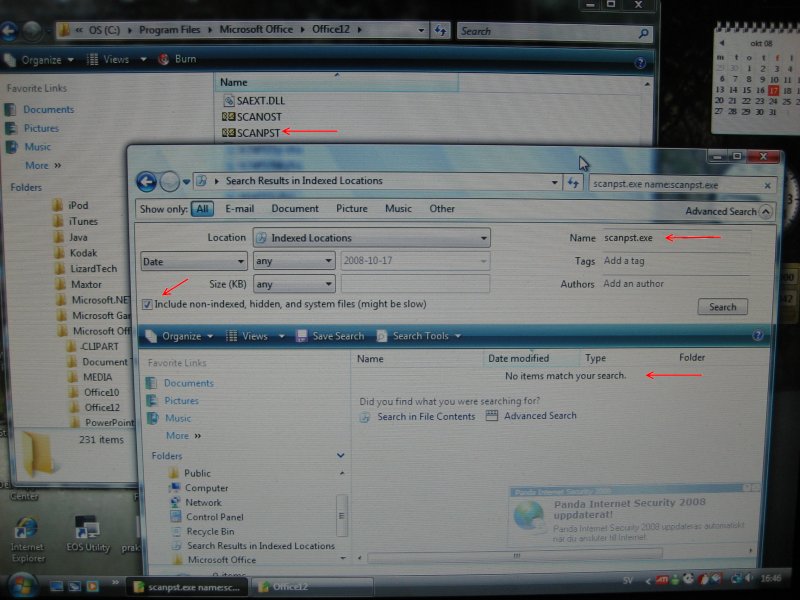Image resolution: width=800 pixels, height=600 pixels.
Task: Open the Organize menu in search window
Action: (x=180, y=336)
